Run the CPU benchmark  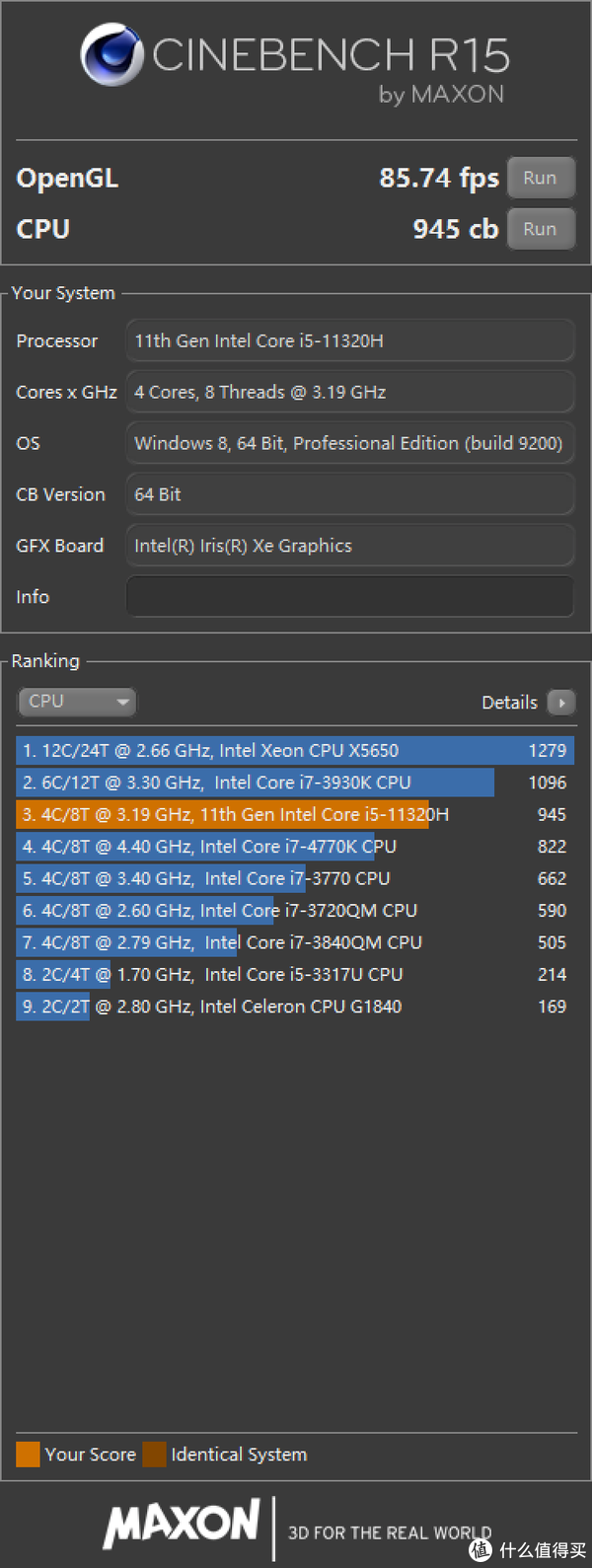[x=540, y=229]
